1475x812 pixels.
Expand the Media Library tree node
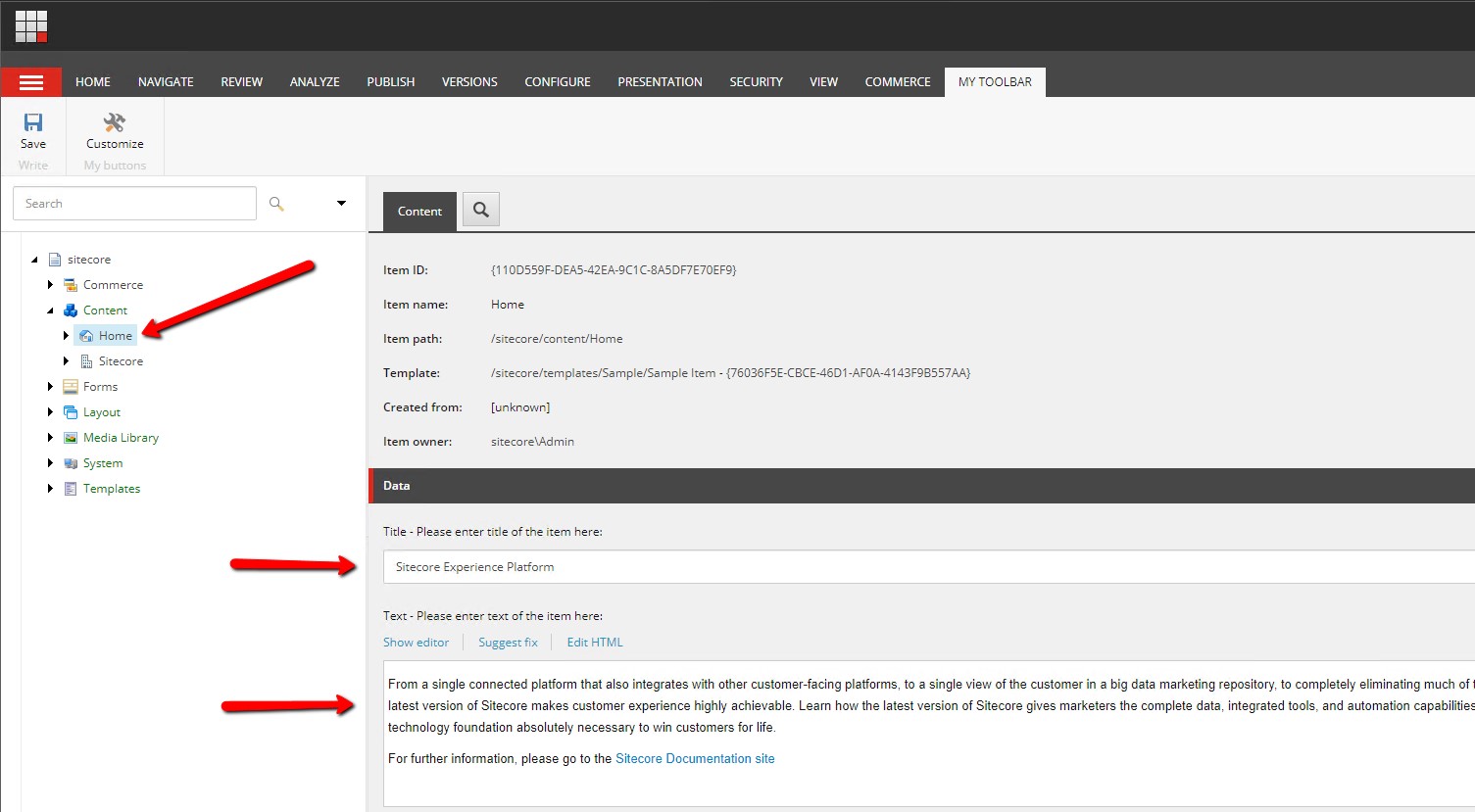51,438
